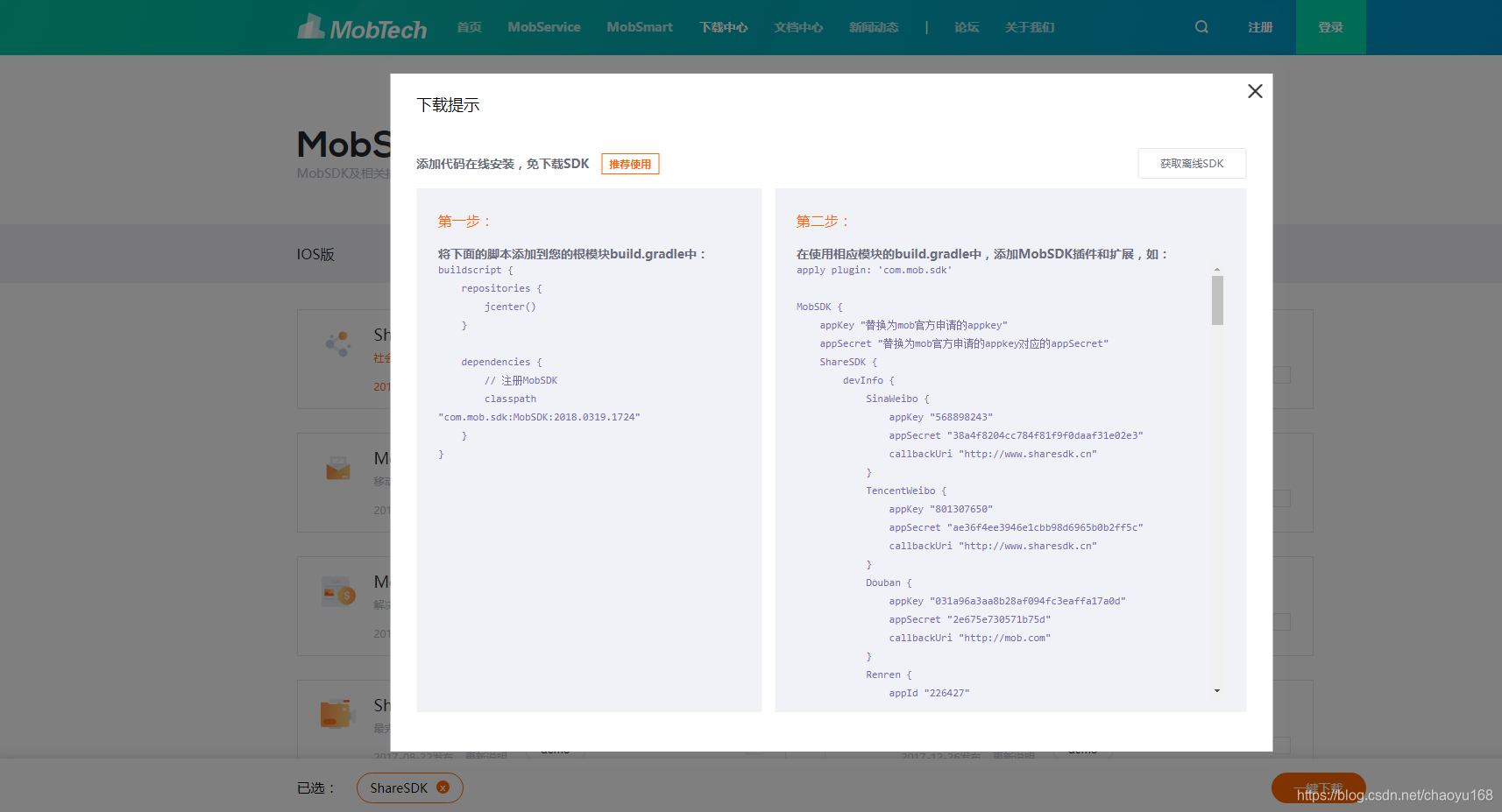Open 关于我们 in navigation

[x=1030, y=27]
